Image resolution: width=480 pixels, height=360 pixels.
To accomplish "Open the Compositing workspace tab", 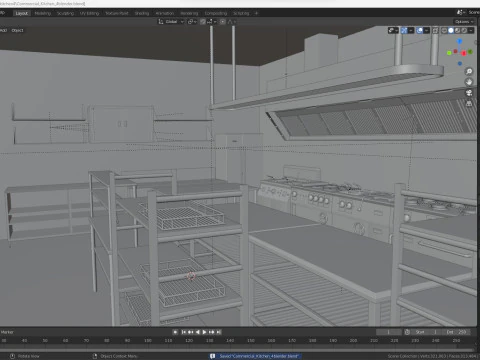I will point(216,13).
